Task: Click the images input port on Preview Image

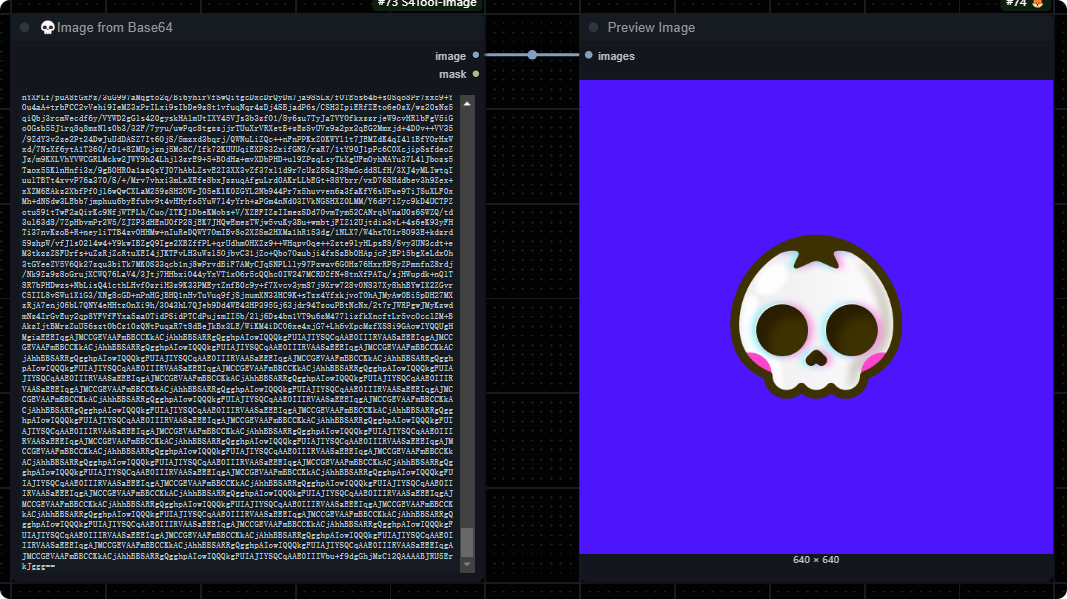Action: tap(589, 56)
